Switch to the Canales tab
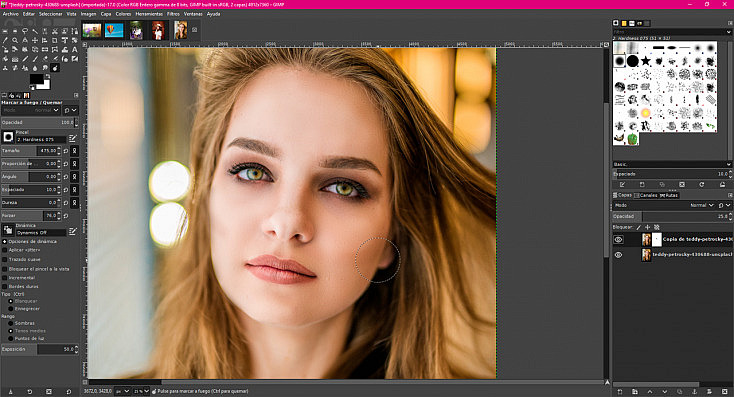Screen dimensions: 734x397 (x=646, y=195)
